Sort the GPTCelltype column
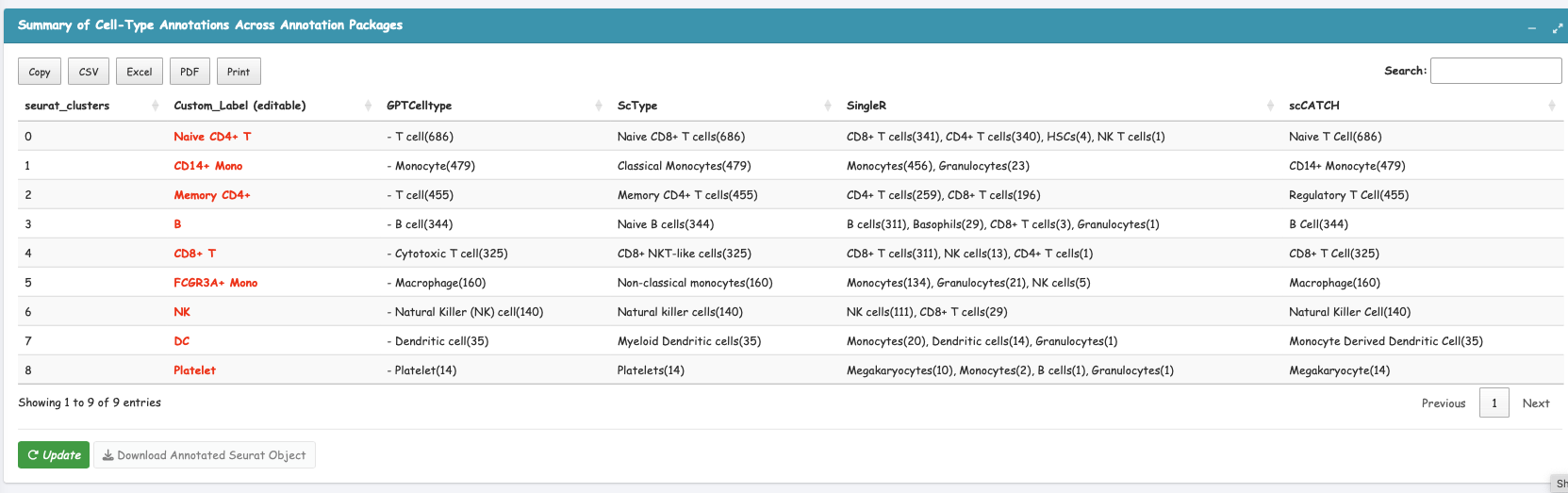The height and width of the screenshot is (493, 1568). [x=598, y=106]
